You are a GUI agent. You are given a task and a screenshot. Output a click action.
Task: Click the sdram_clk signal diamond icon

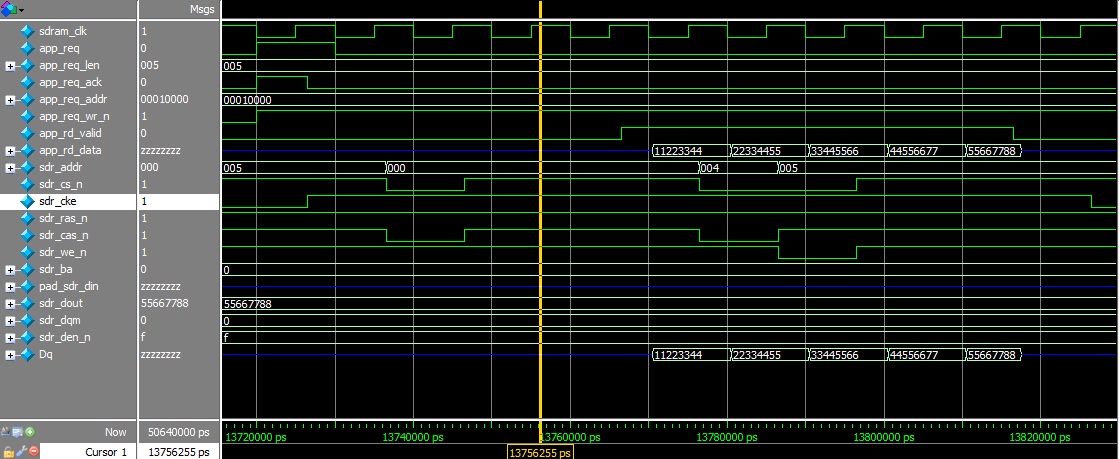[27, 31]
